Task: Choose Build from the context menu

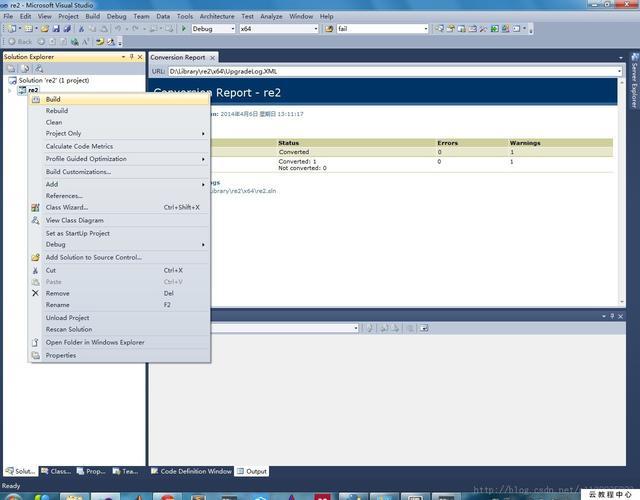Action: click(119, 99)
